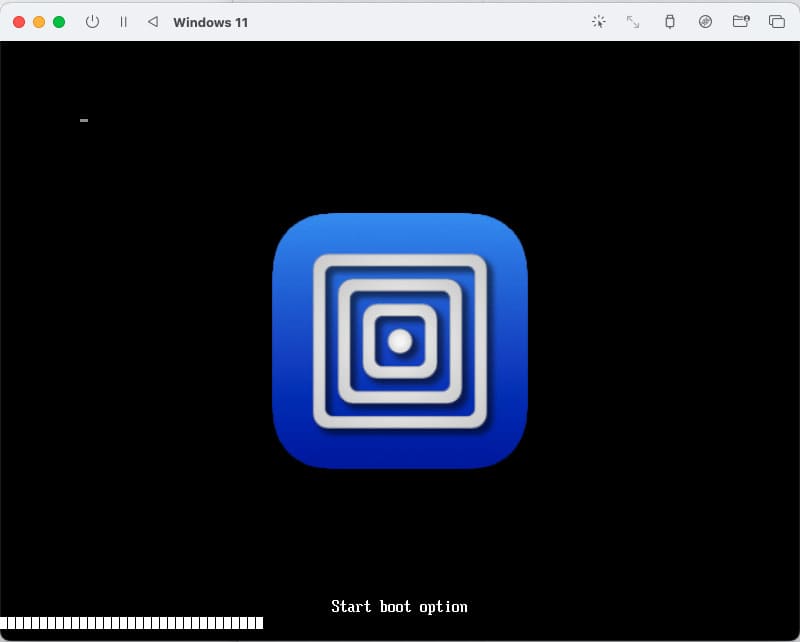The image size is (800, 642).
Task: Click the resize display arrows icon
Action: point(633,21)
